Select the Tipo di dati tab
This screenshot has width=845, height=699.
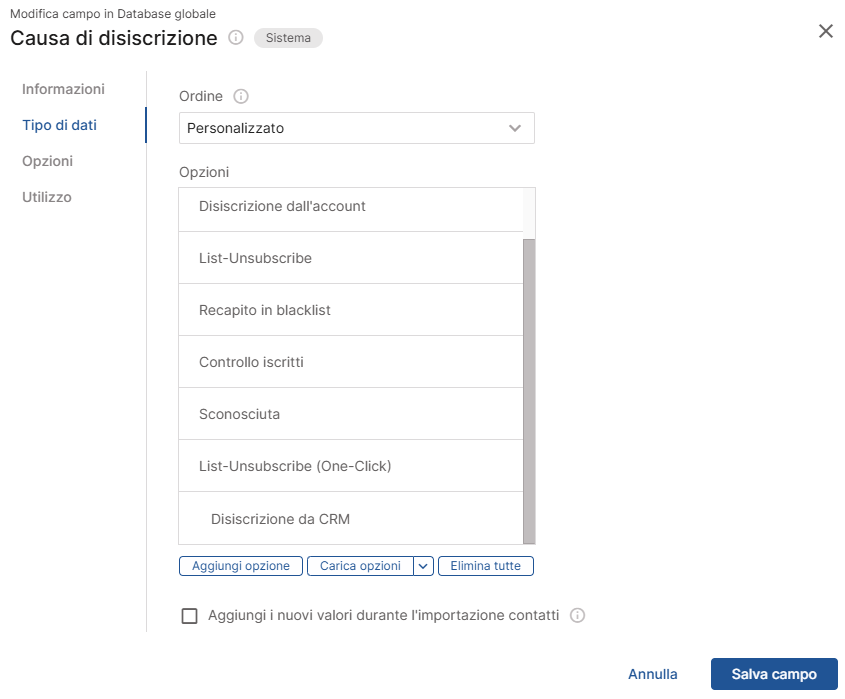pyautogui.click(x=59, y=125)
